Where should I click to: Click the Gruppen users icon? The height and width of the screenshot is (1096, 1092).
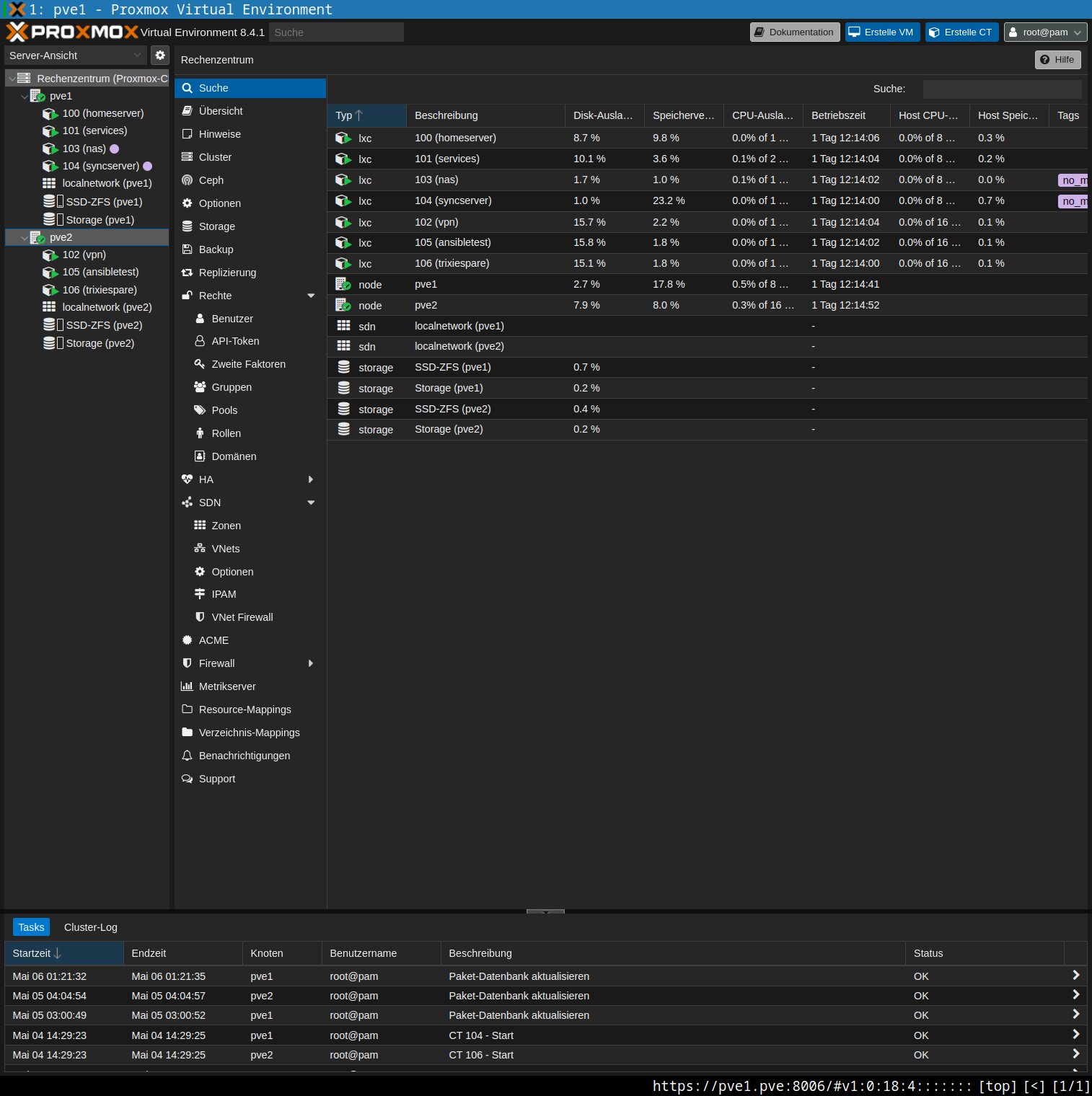(200, 387)
